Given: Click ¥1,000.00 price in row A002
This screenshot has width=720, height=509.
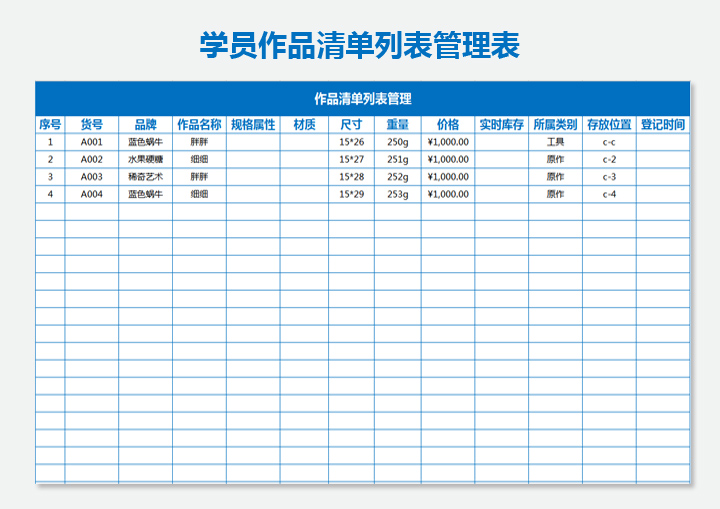Looking at the screenshot, I should click(x=448, y=159).
